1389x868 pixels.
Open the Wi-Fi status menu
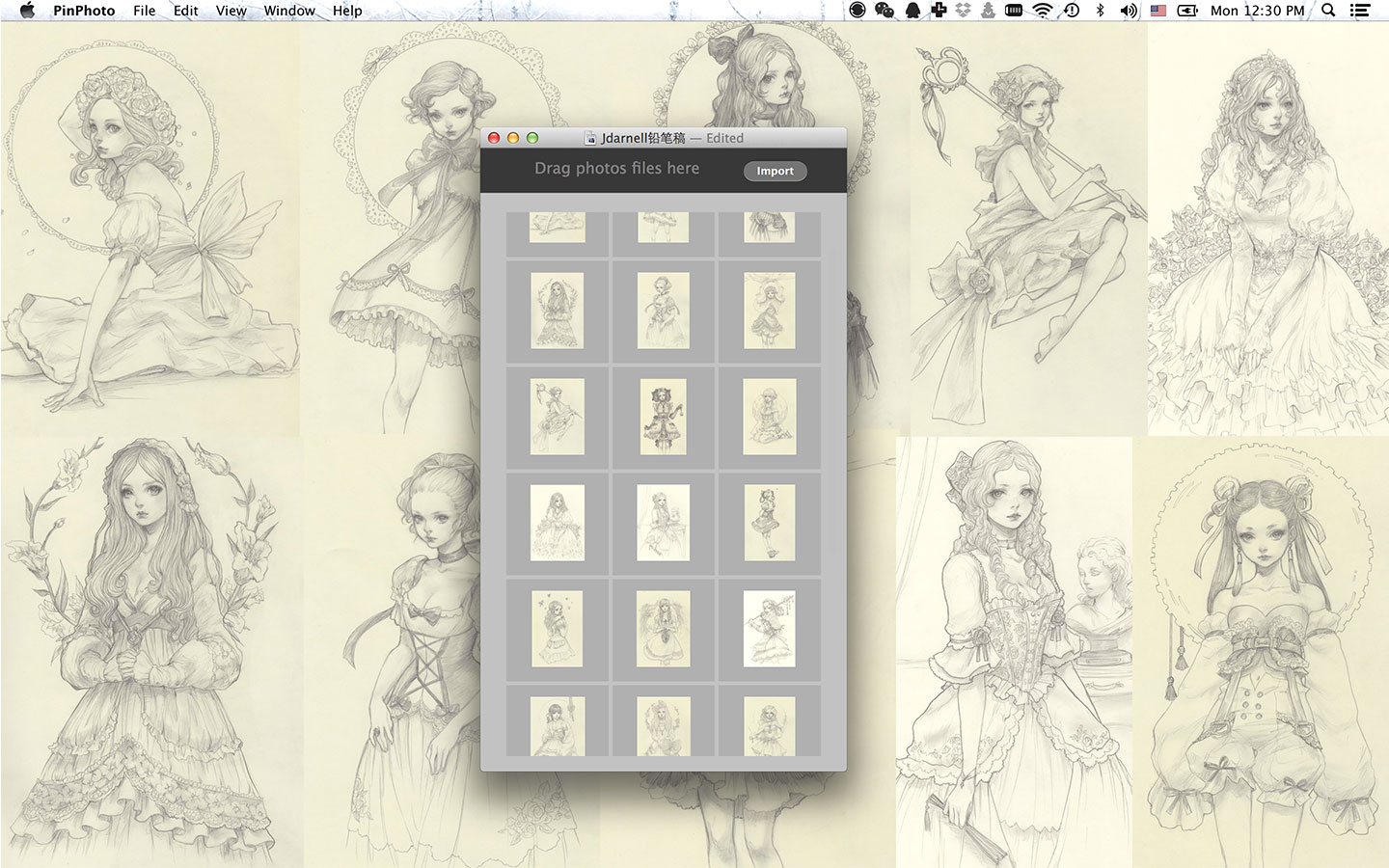1043,11
